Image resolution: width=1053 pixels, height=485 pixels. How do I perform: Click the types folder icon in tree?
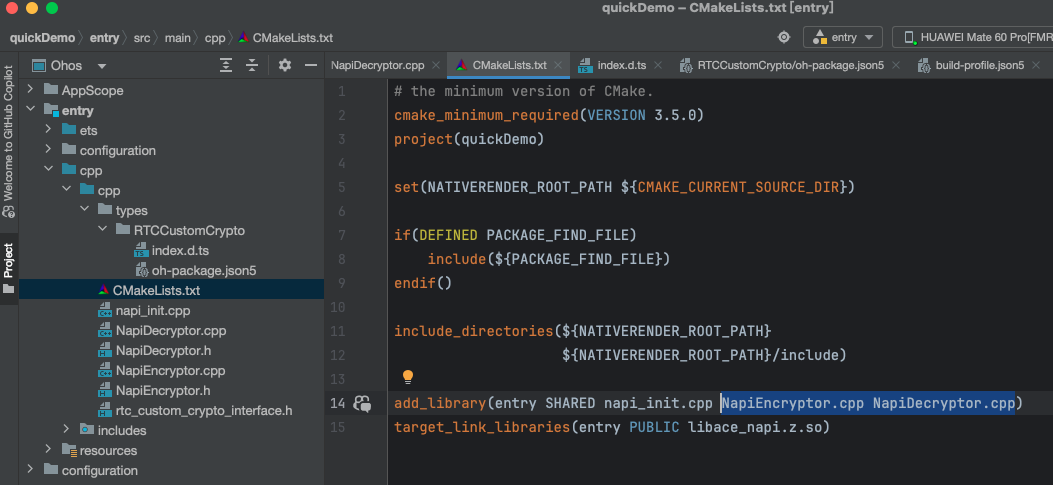pos(105,210)
